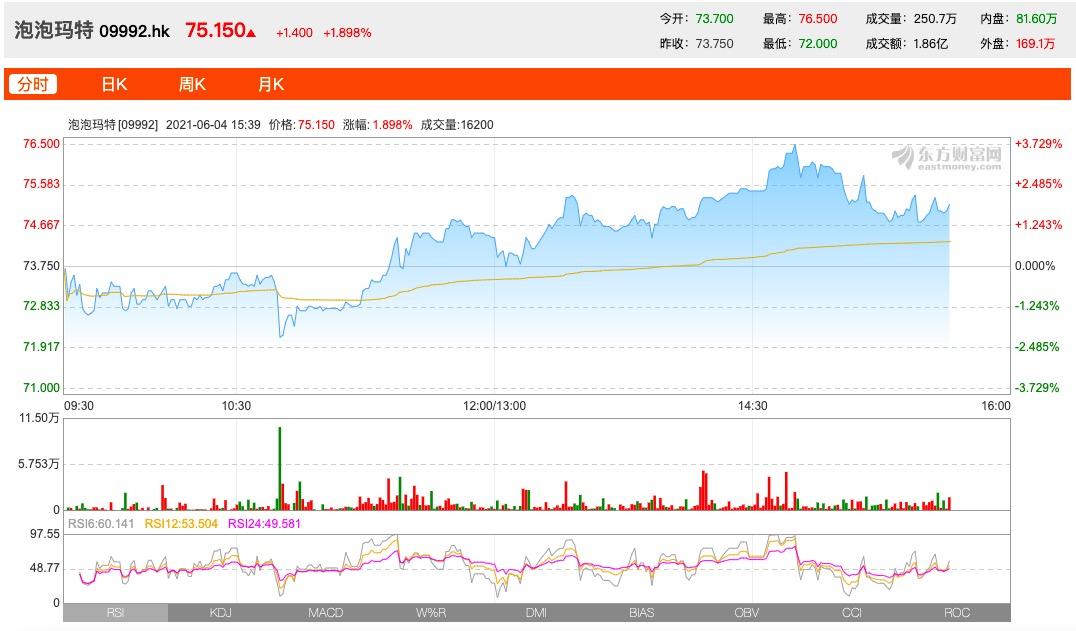Viewport: 1076px width, 631px height.
Task: Open the 月K monthly chart tab
Action: [x=271, y=84]
